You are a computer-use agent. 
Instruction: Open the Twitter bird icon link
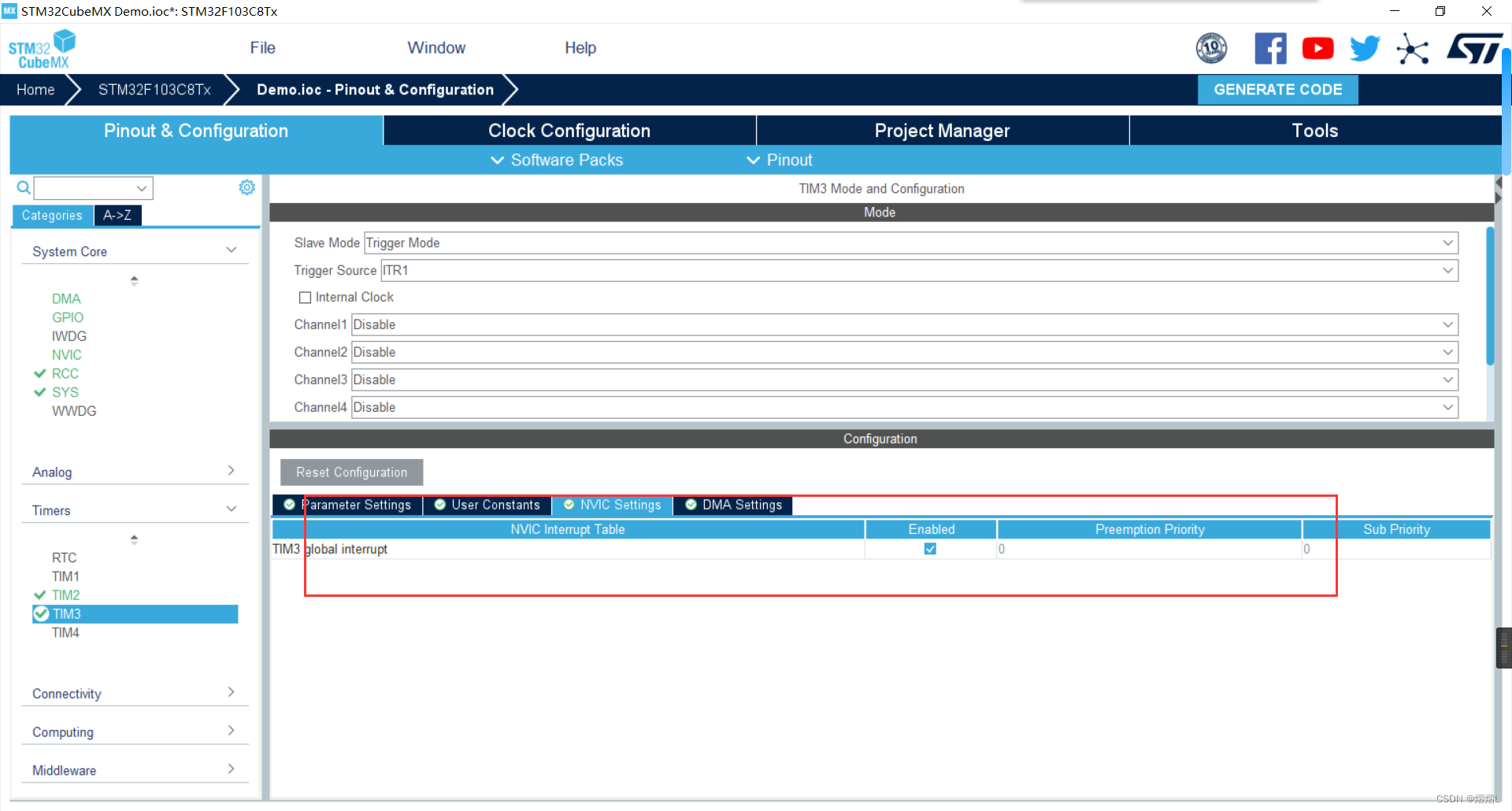1365,49
